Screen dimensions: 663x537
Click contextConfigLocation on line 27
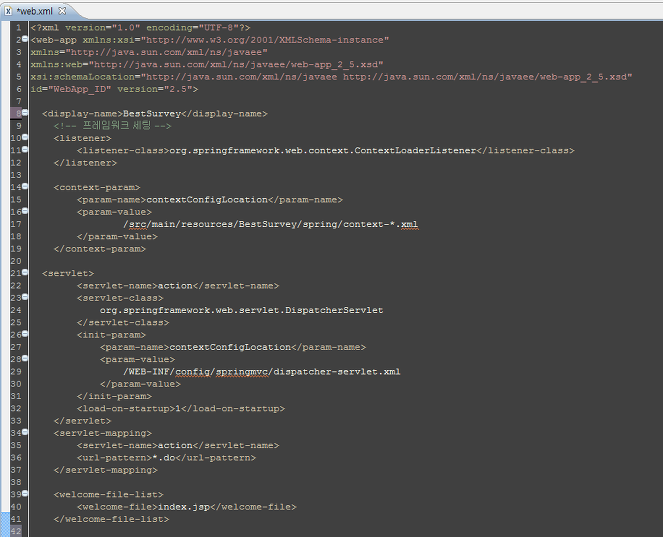pyautogui.click(x=230, y=347)
